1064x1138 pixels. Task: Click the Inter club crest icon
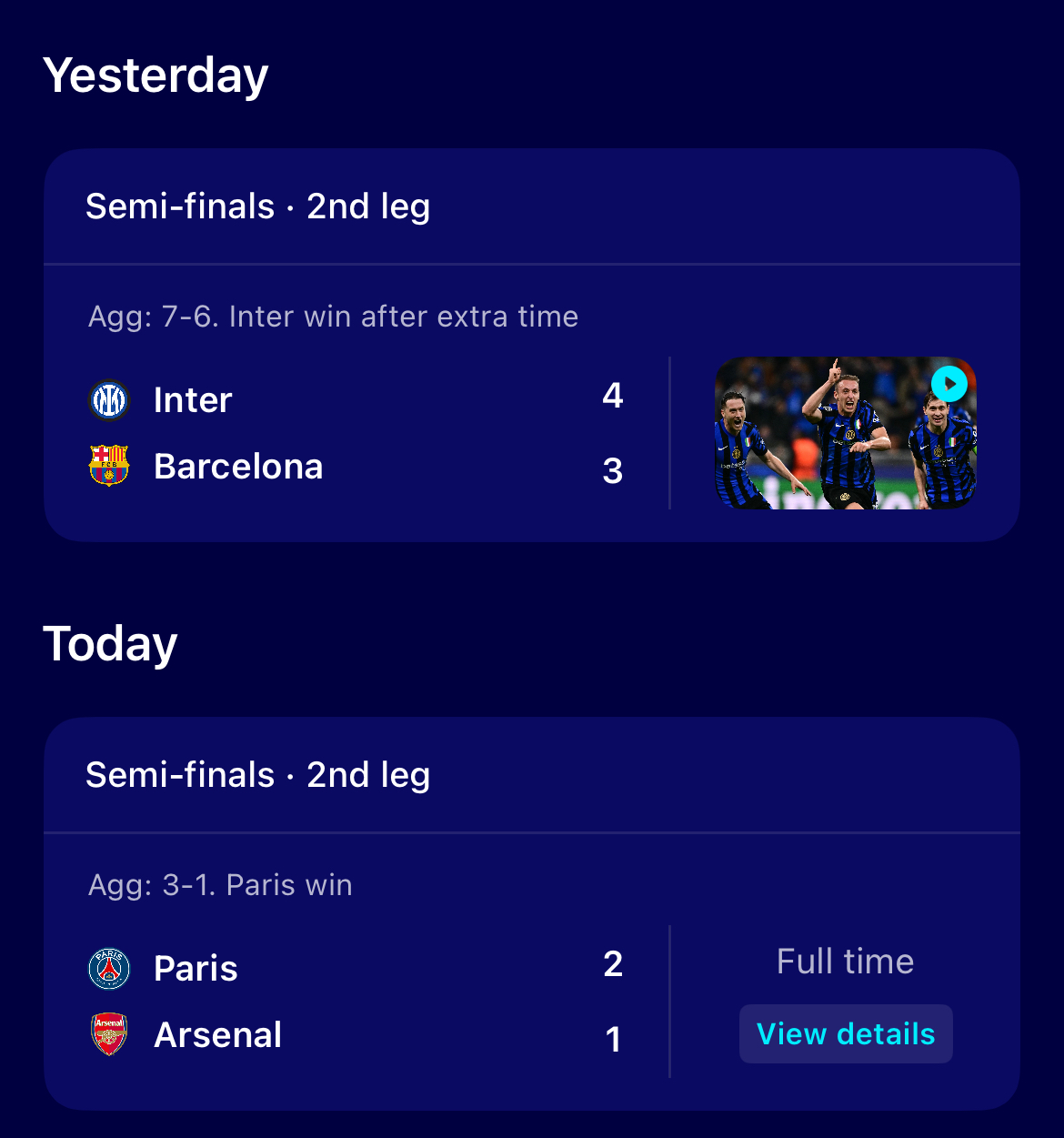coord(109,400)
